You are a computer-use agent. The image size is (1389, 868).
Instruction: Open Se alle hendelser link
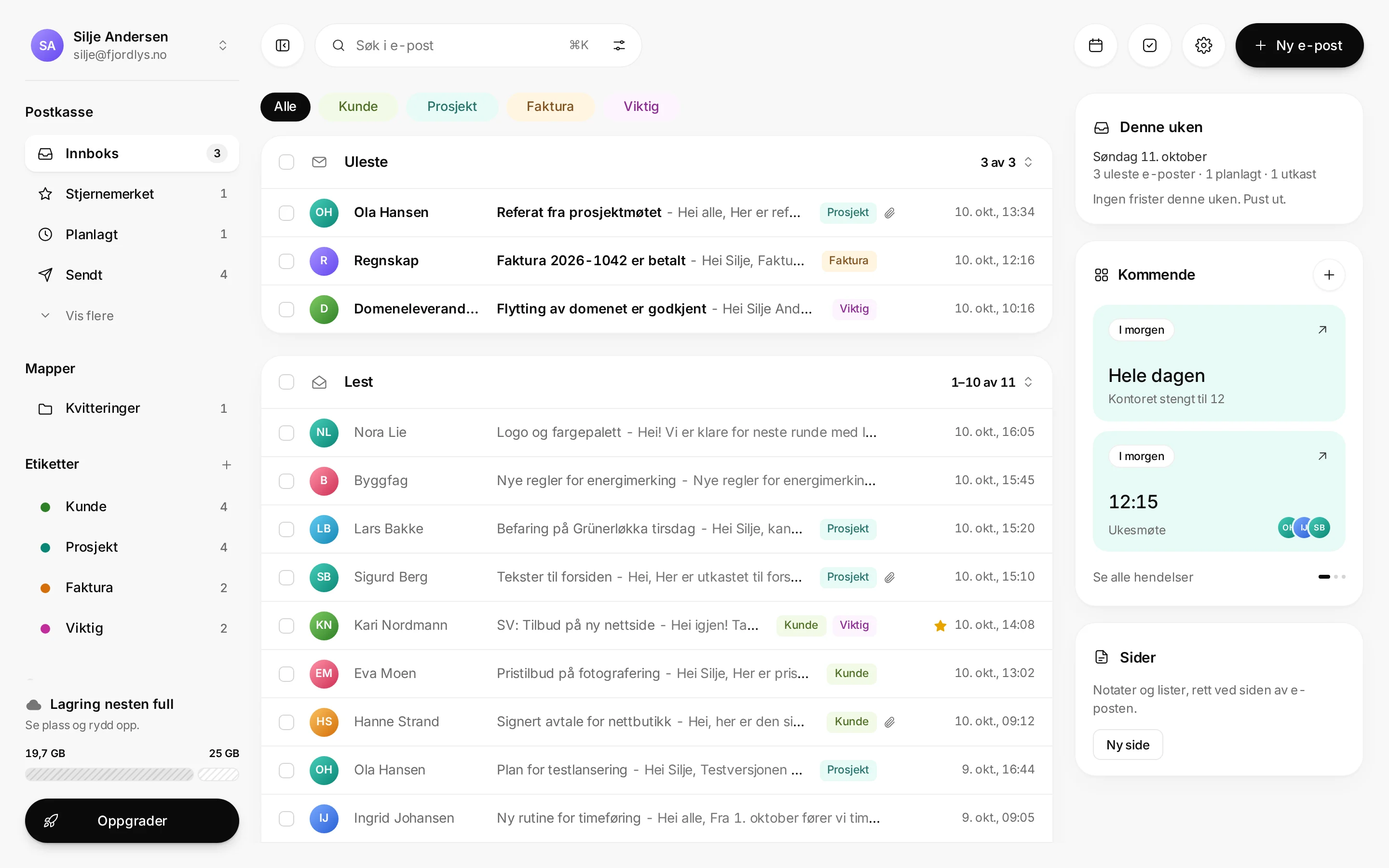click(1143, 577)
